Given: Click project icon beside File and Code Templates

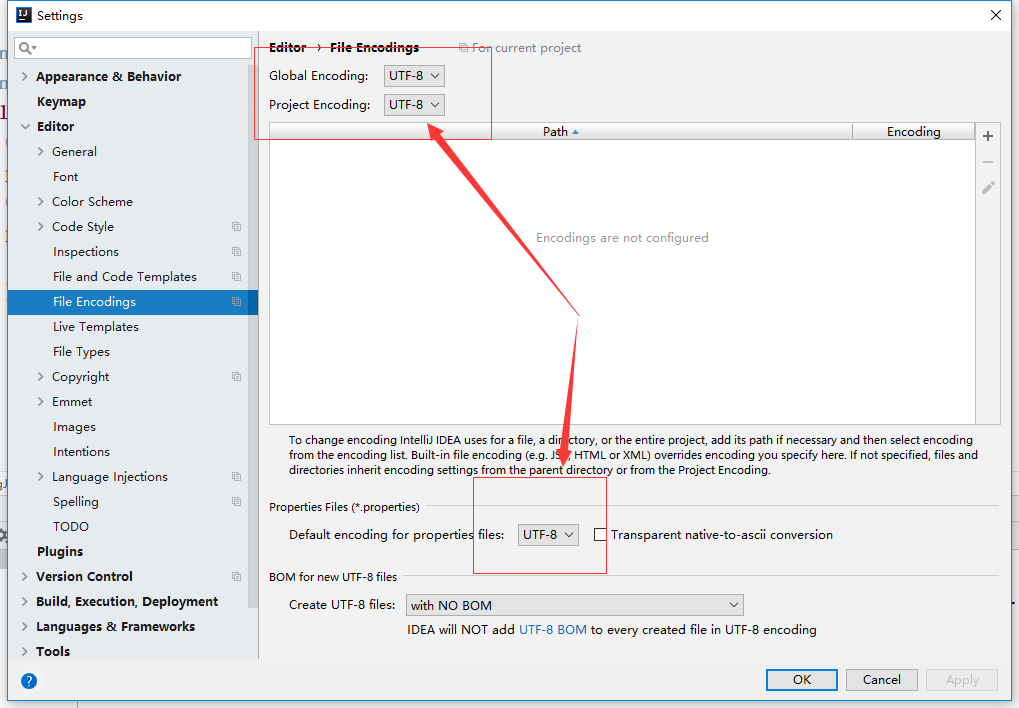Looking at the screenshot, I should [237, 276].
